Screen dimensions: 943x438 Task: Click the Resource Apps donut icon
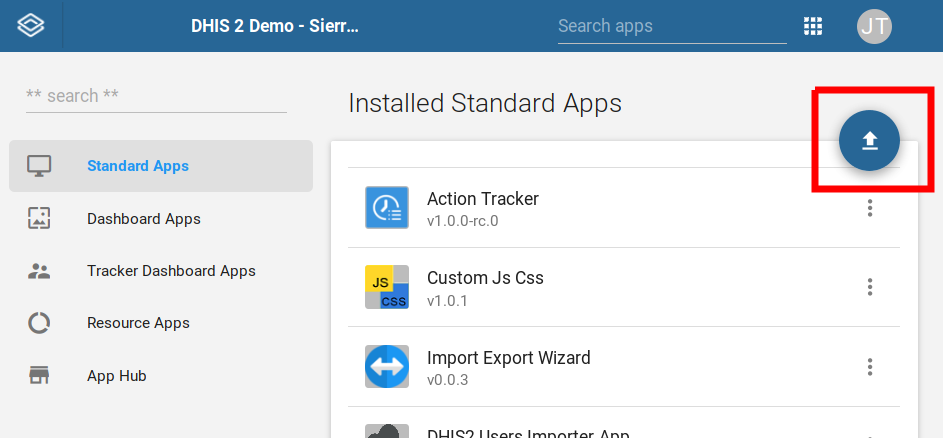click(39, 324)
